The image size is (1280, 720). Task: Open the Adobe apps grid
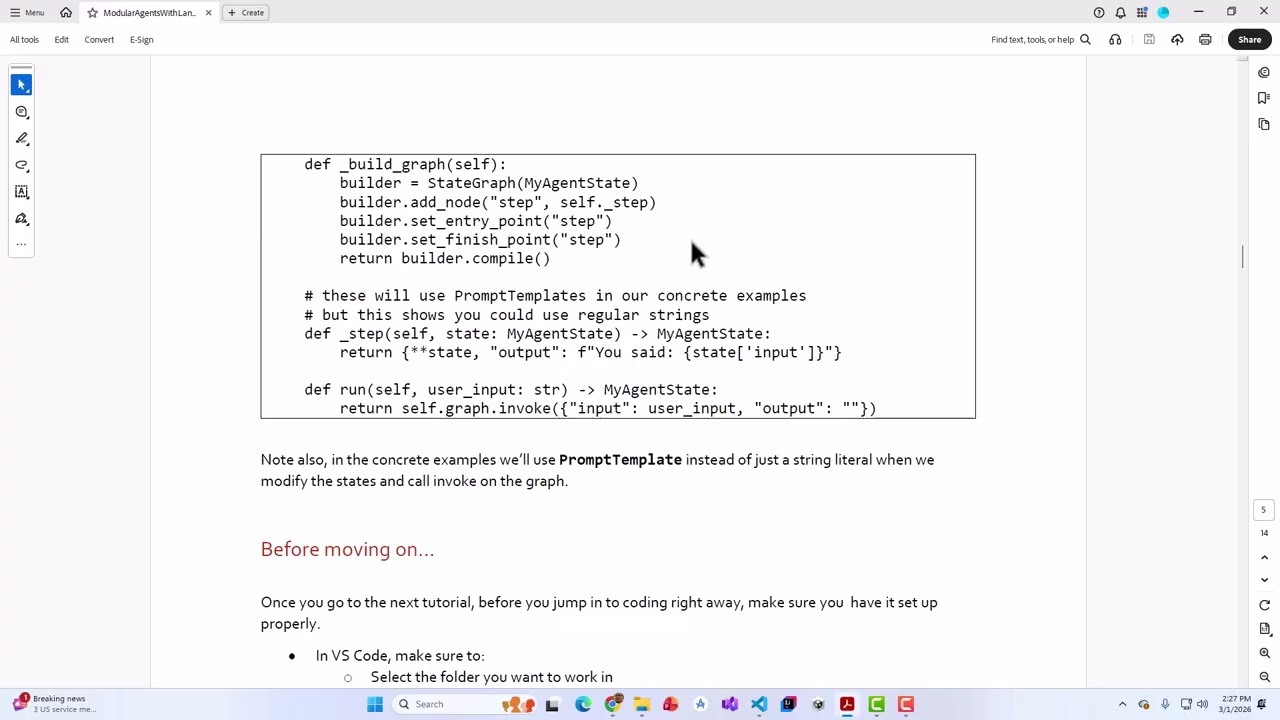[1141, 13]
